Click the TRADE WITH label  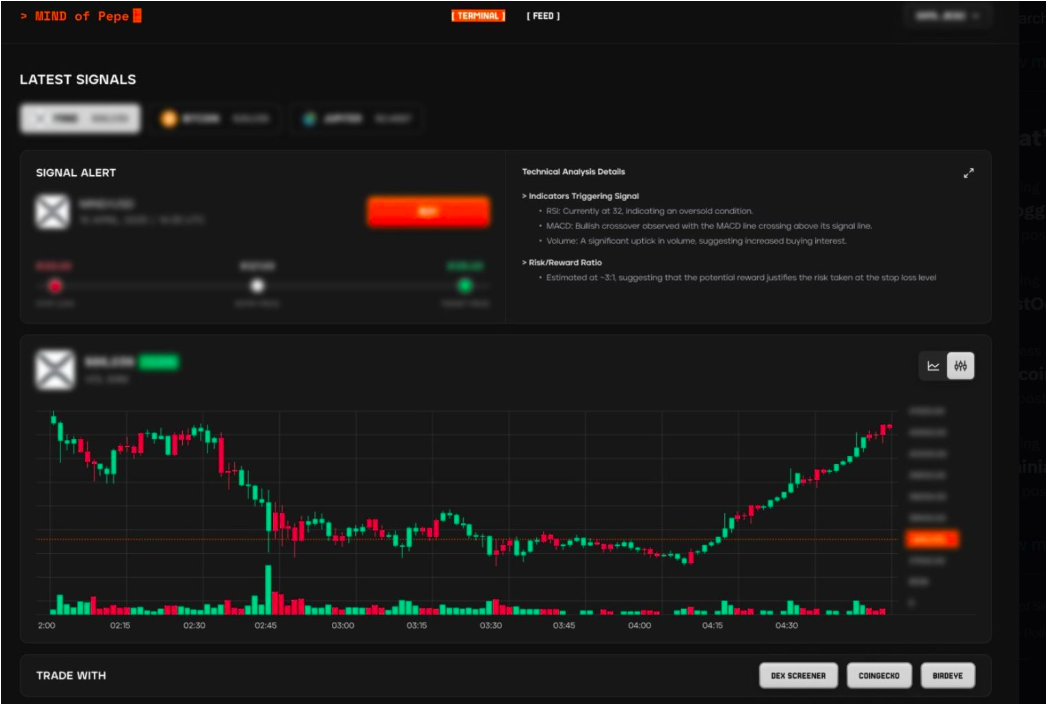tap(71, 676)
